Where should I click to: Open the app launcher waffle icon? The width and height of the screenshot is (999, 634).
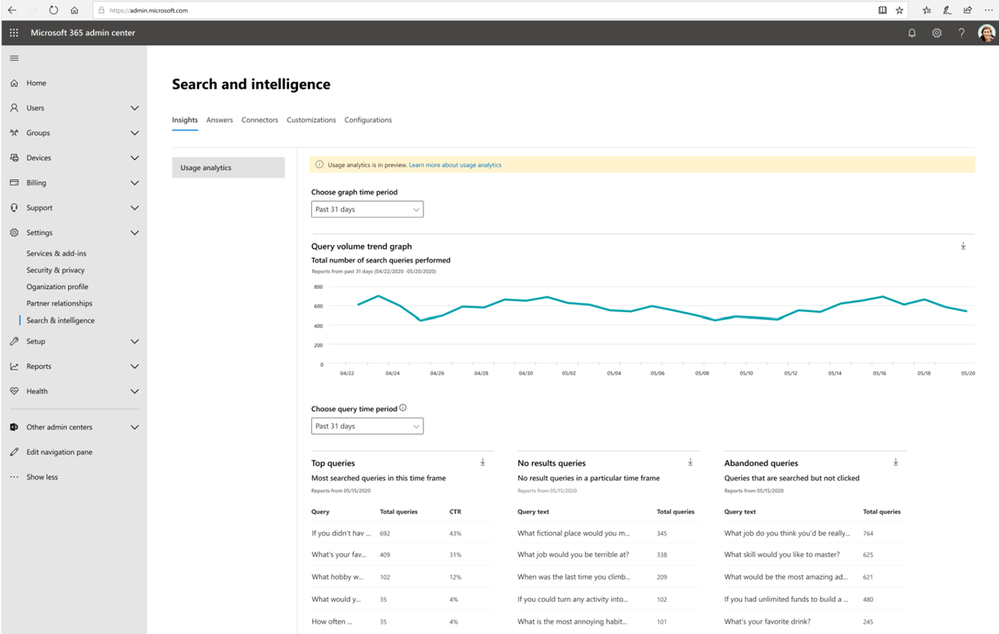tap(13, 32)
